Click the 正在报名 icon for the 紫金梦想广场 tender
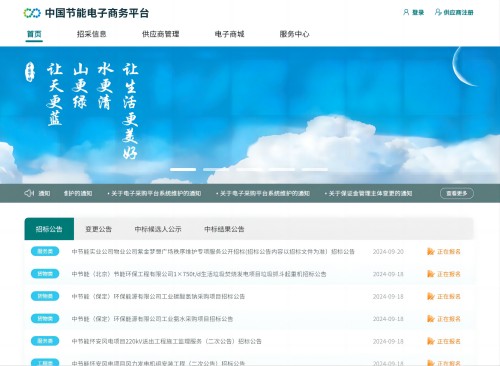This screenshot has width=500, height=366. tap(431, 251)
